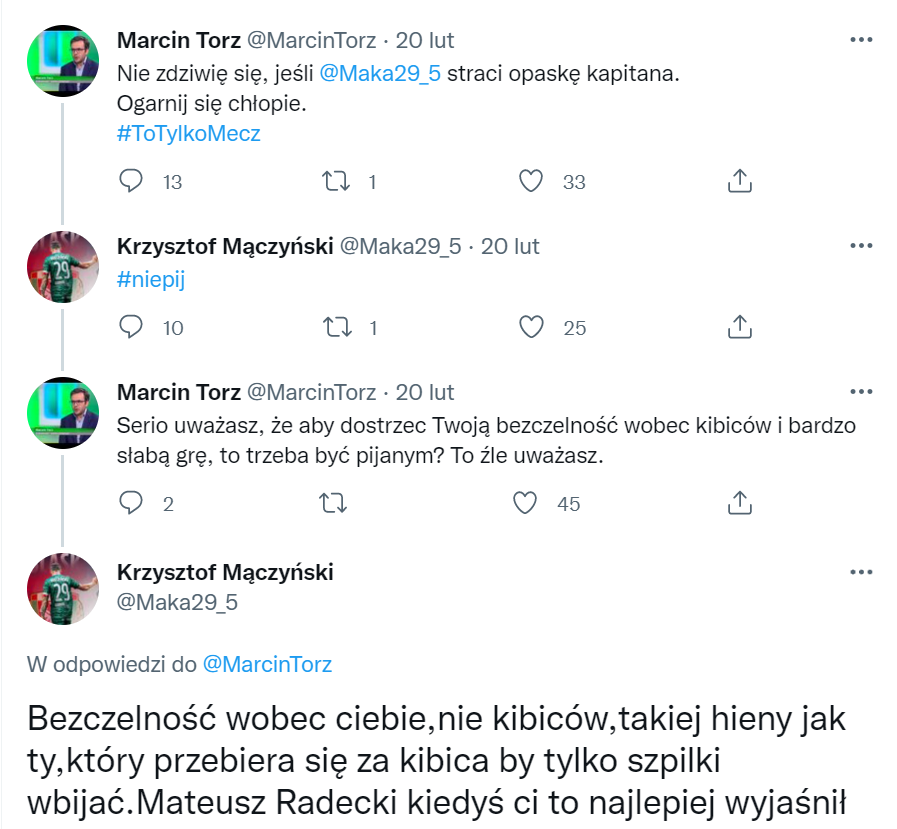Screen dimensions: 897x829
Task: Open more options on the main tweet
Action: coord(860,572)
